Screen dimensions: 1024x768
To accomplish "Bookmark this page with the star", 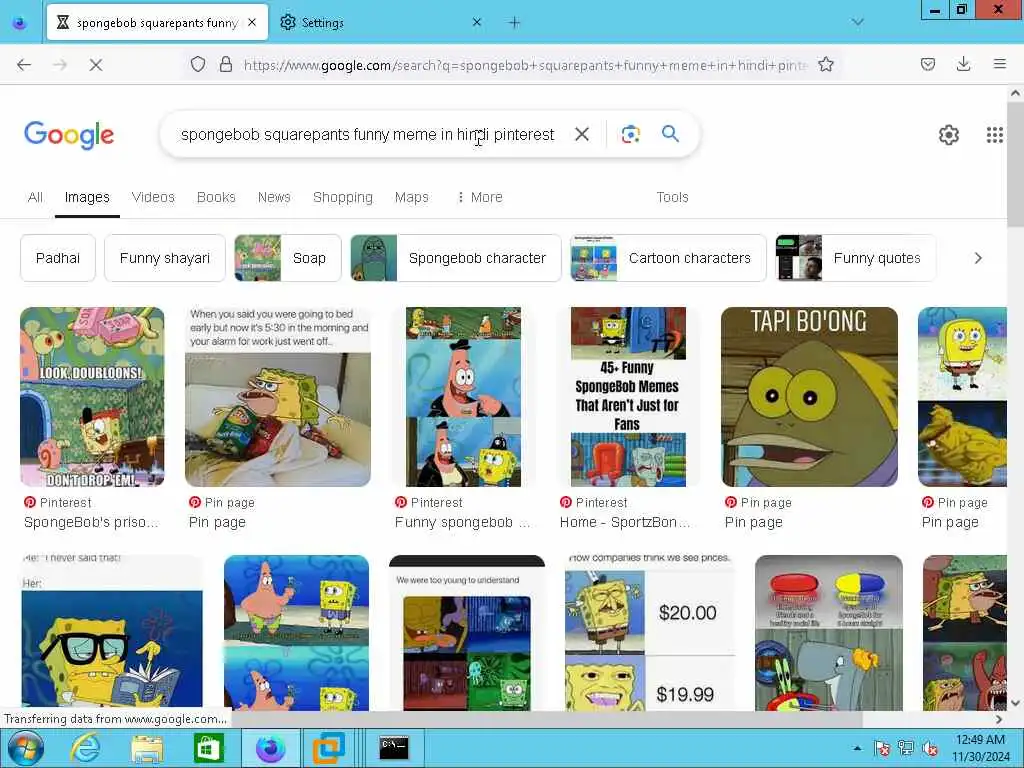I will pos(825,64).
